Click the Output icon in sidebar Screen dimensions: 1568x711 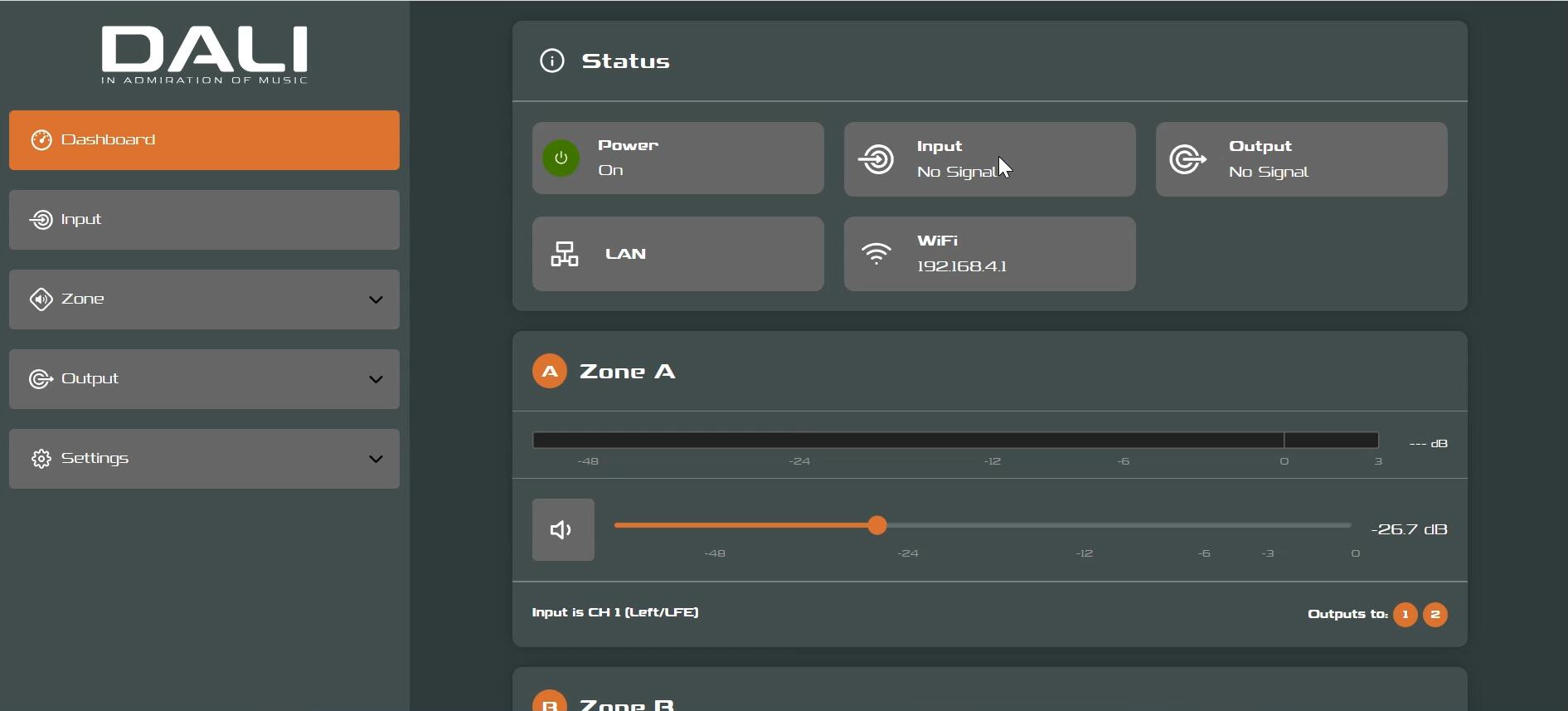(41, 379)
